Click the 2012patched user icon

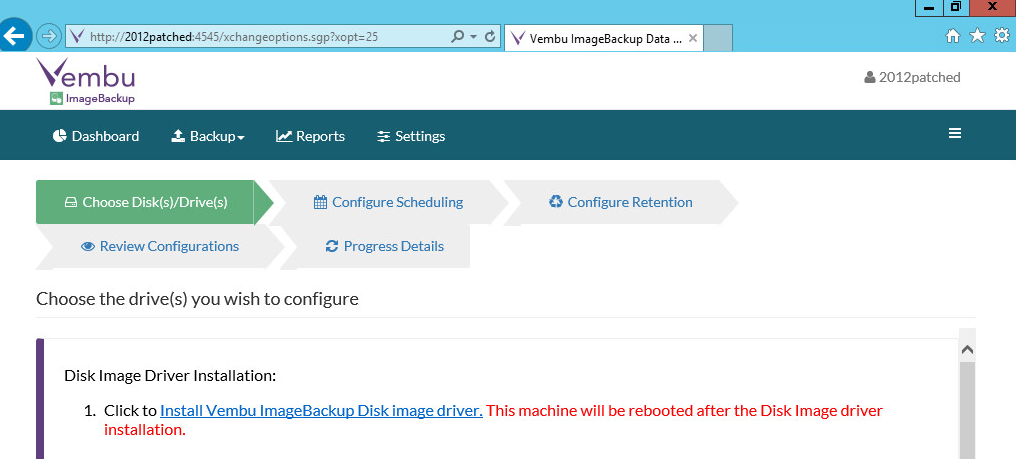pyautogui.click(x=870, y=77)
